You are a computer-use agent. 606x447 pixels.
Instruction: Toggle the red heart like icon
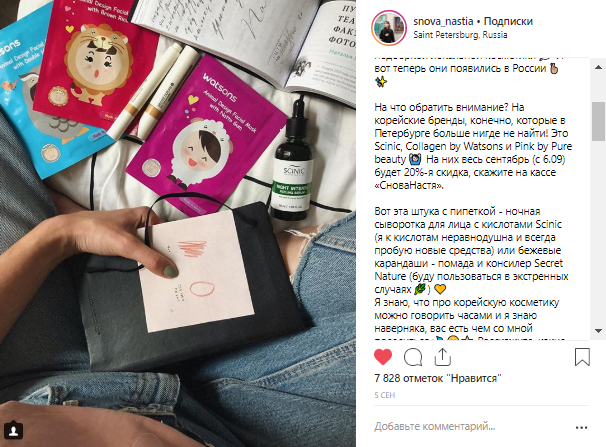tap(383, 357)
